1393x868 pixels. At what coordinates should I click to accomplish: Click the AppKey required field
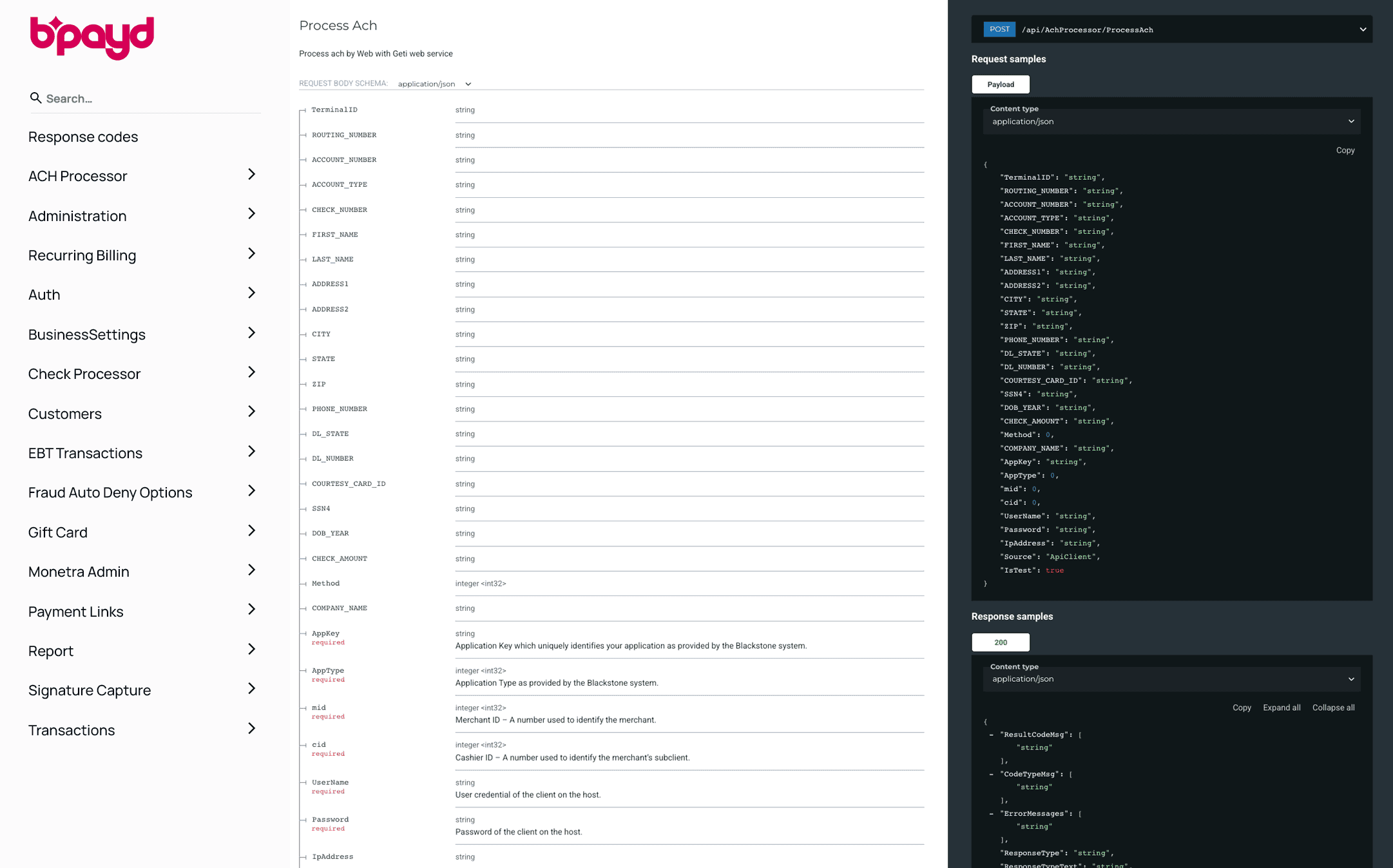click(328, 637)
